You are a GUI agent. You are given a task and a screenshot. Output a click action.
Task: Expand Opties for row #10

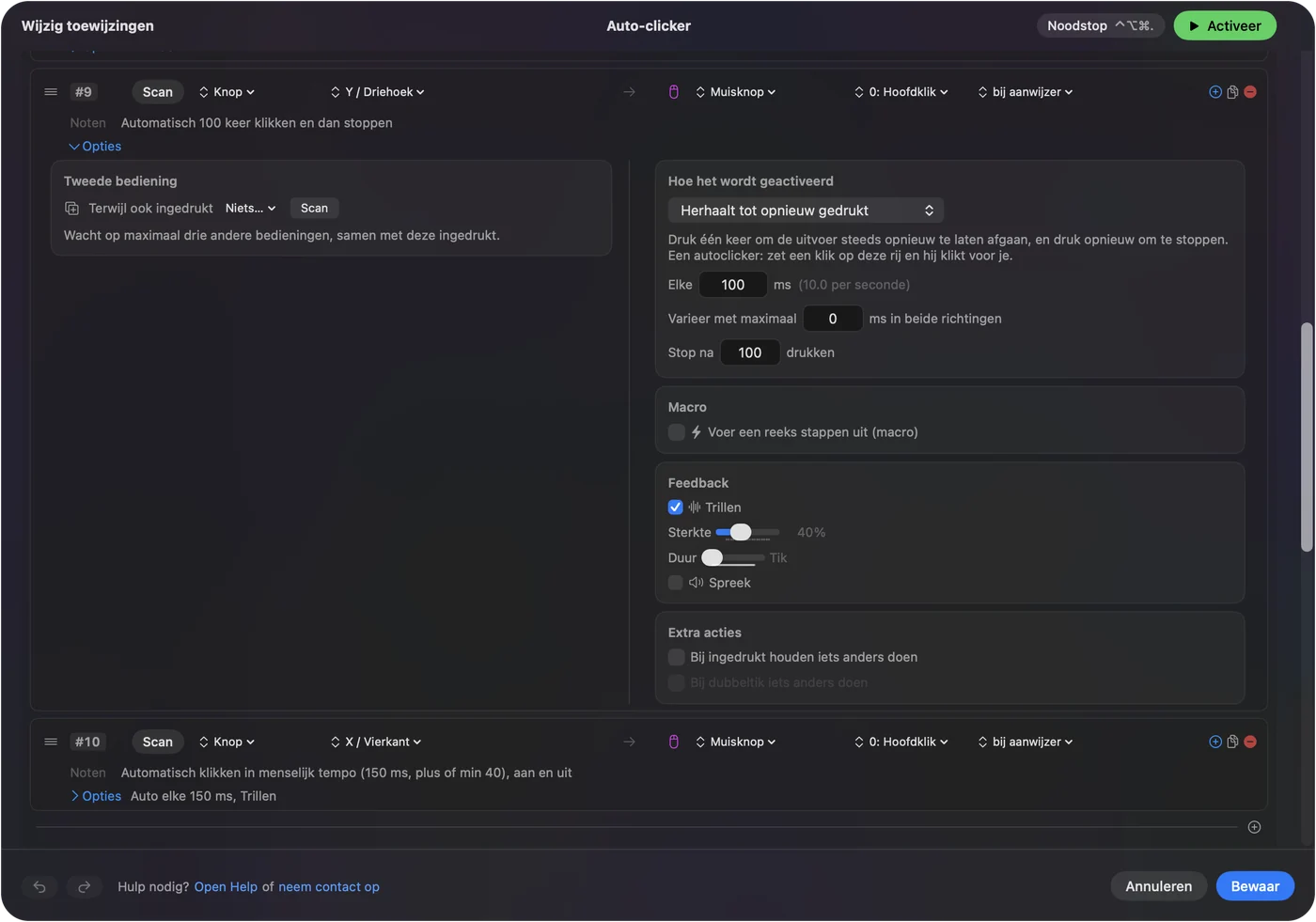point(96,796)
